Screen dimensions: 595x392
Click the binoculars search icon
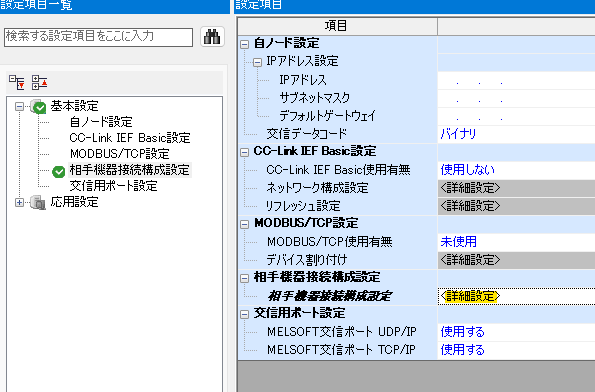(212, 37)
